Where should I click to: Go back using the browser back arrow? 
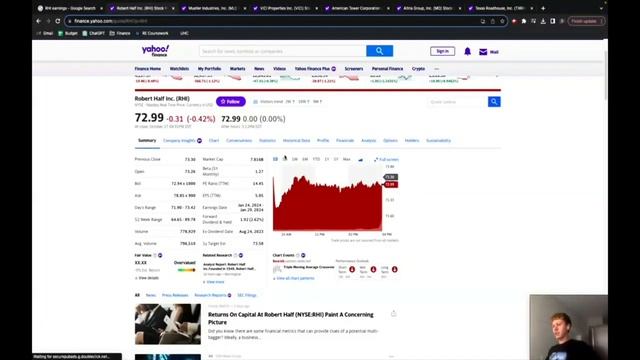38,21
